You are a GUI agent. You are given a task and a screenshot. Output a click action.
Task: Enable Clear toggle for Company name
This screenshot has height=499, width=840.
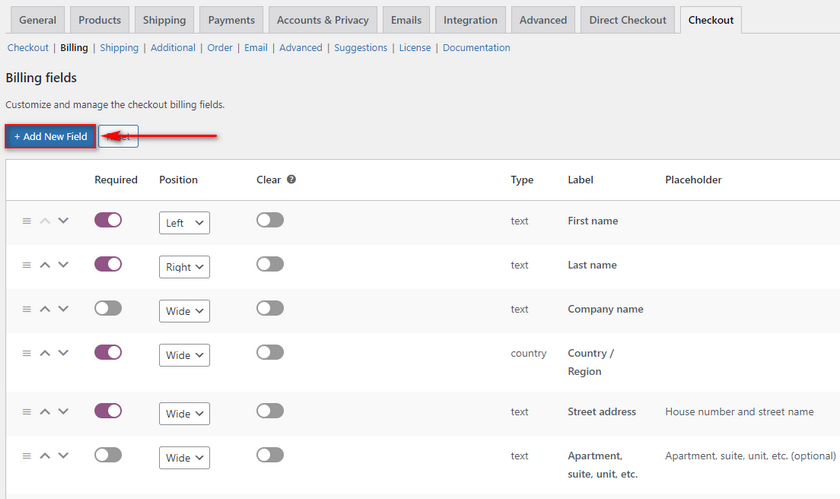(270, 308)
